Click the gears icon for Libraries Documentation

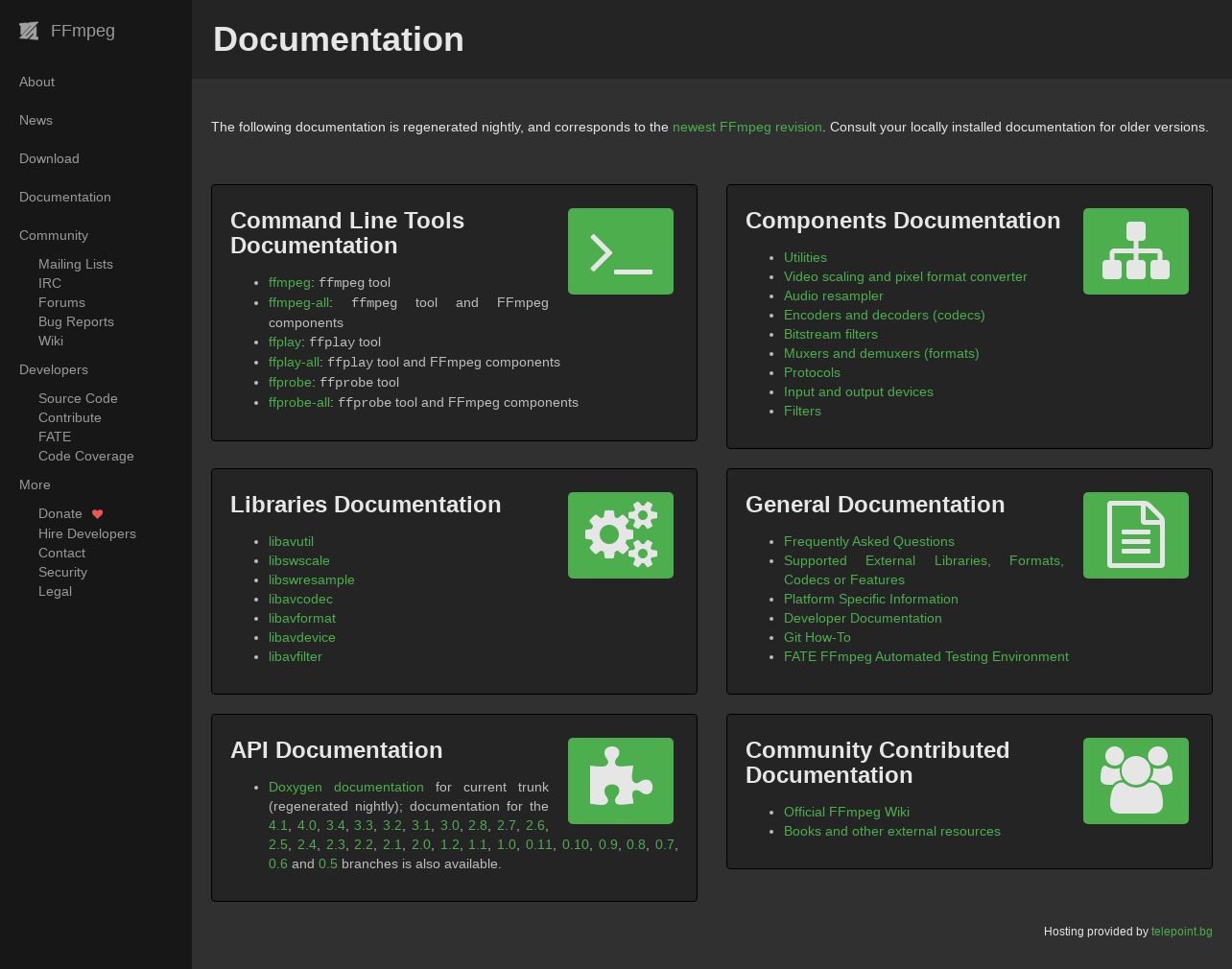(621, 535)
